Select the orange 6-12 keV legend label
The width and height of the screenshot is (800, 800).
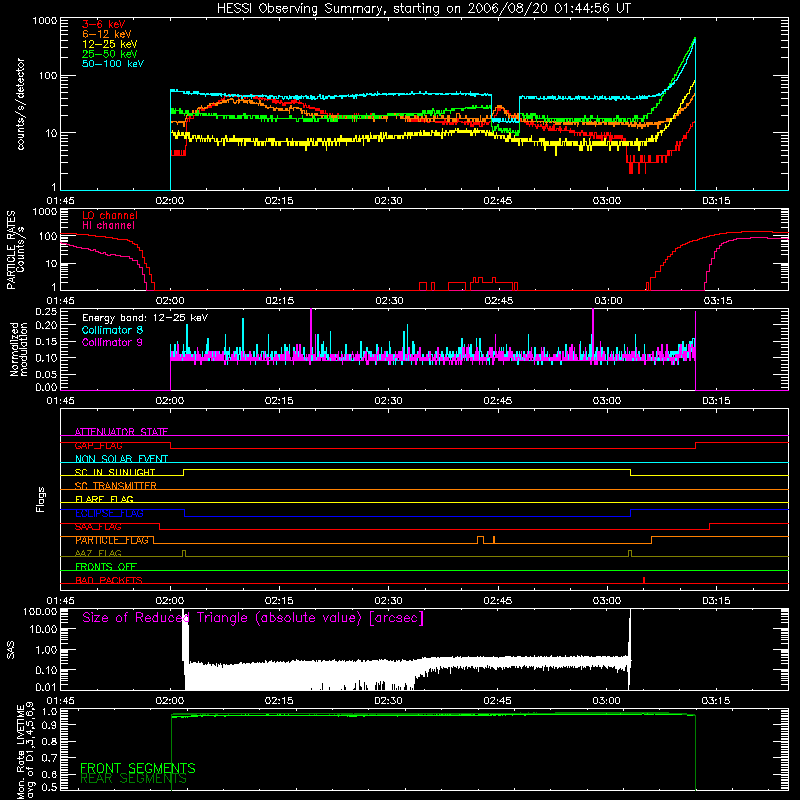(107, 34)
